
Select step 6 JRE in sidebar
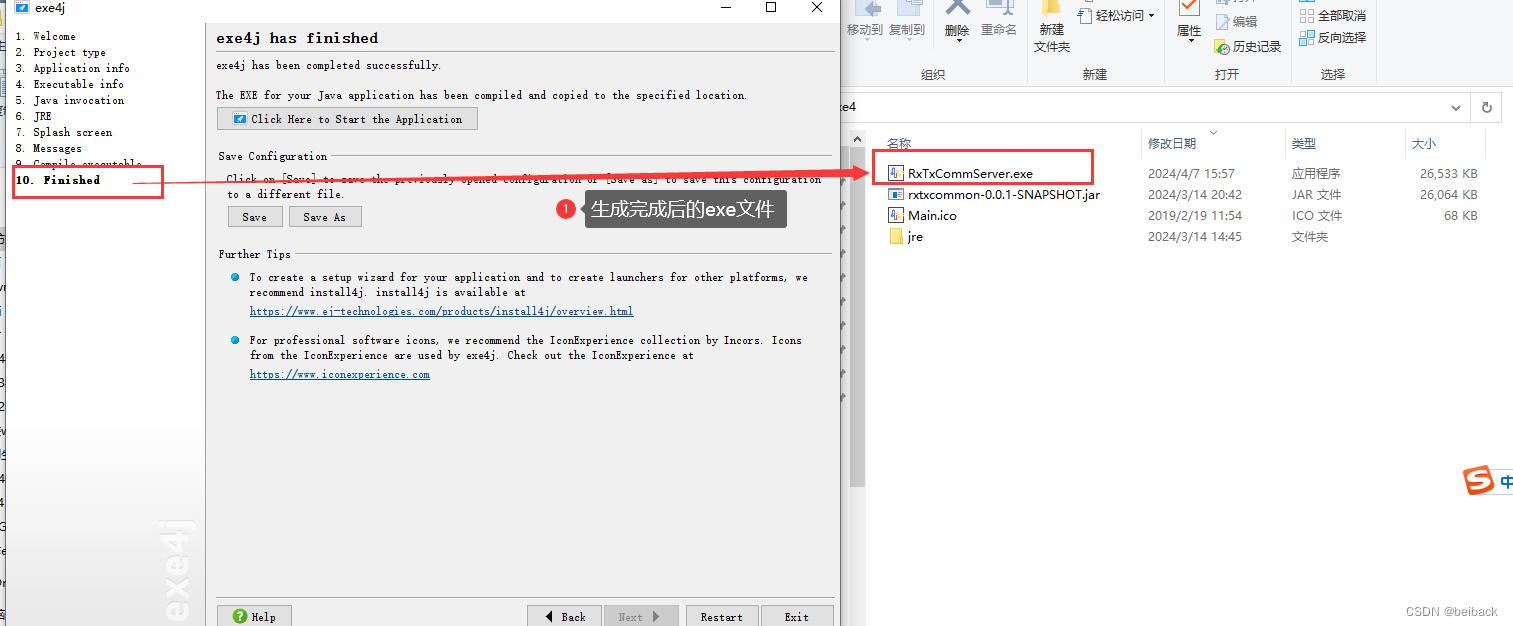(33, 116)
